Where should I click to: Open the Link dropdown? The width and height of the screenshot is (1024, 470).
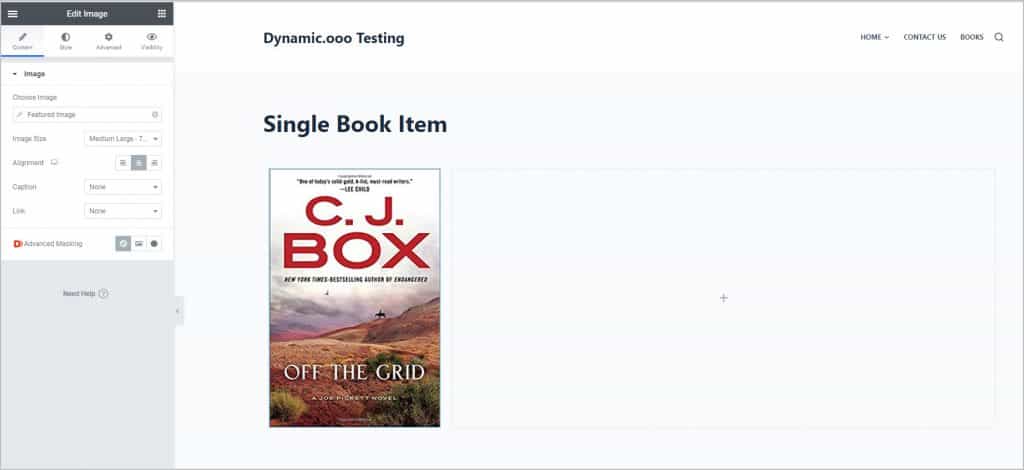(x=123, y=211)
